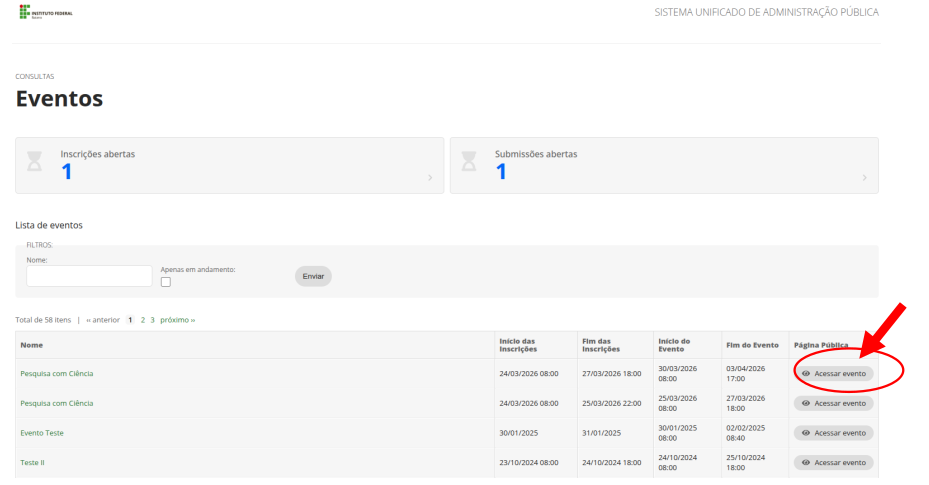Expand Submissões abertas card chevron
This screenshot has height=485, width=929.
pyautogui.click(x=864, y=178)
